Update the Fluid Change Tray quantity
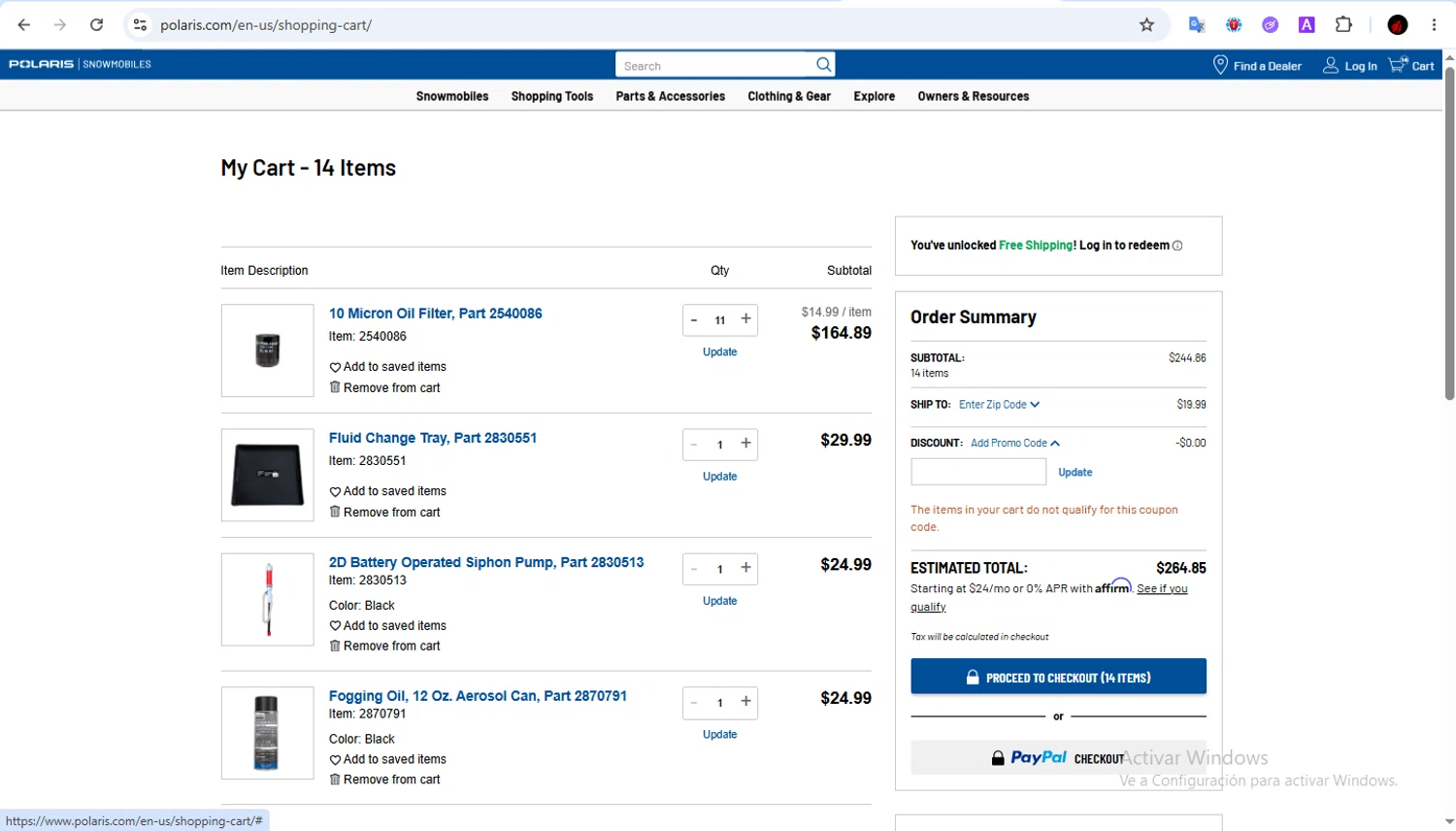The image size is (1456, 831). coord(720,477)
